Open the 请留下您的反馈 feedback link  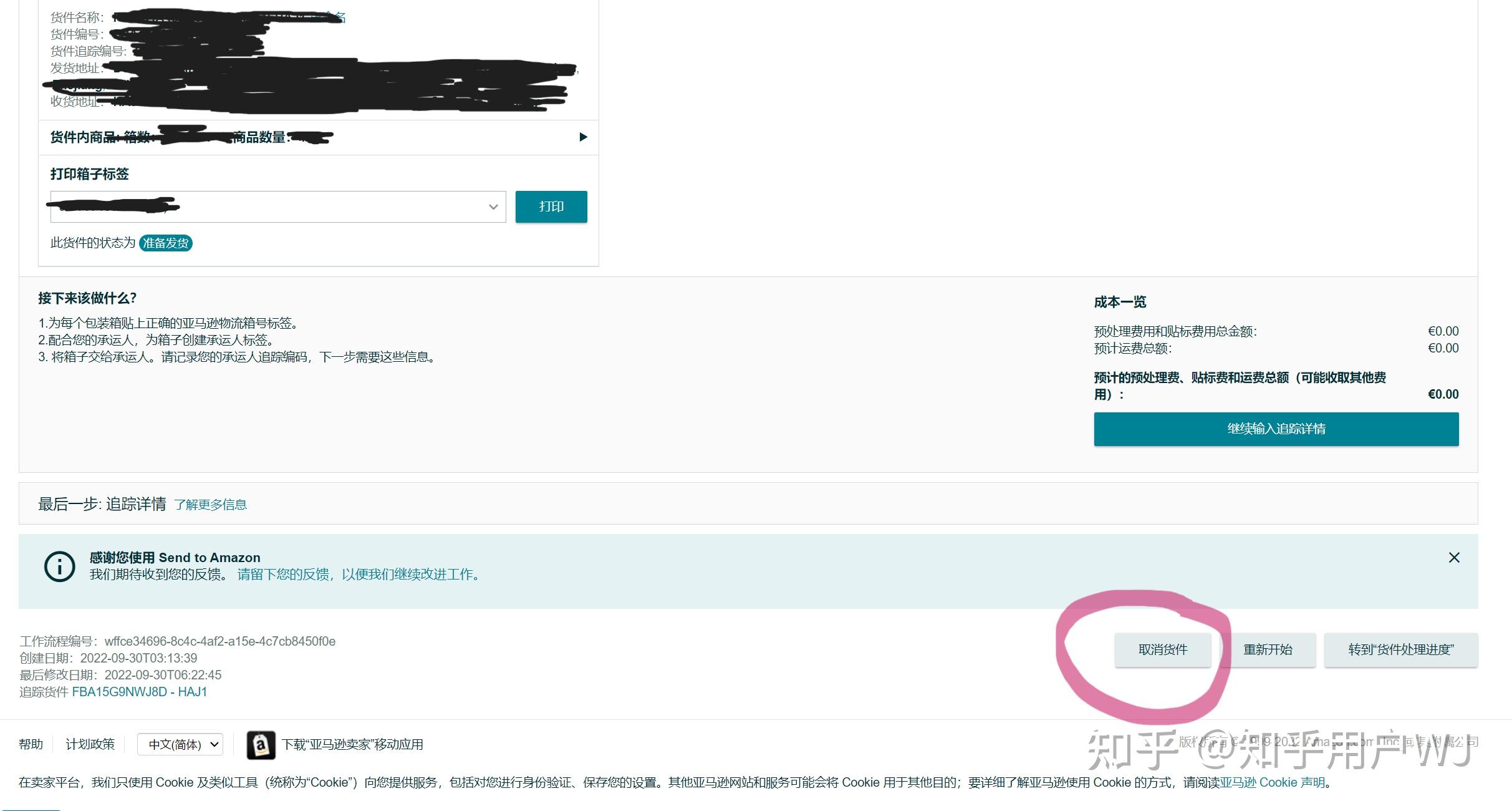360,575
